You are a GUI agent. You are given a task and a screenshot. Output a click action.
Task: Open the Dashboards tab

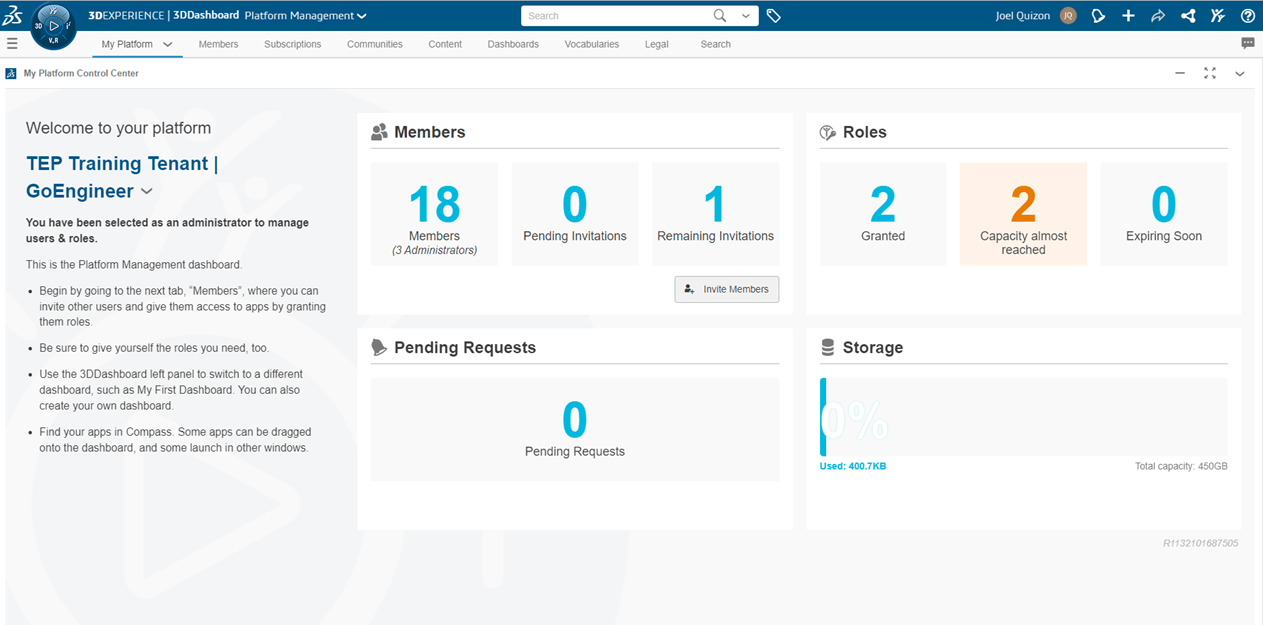point(513,44)
